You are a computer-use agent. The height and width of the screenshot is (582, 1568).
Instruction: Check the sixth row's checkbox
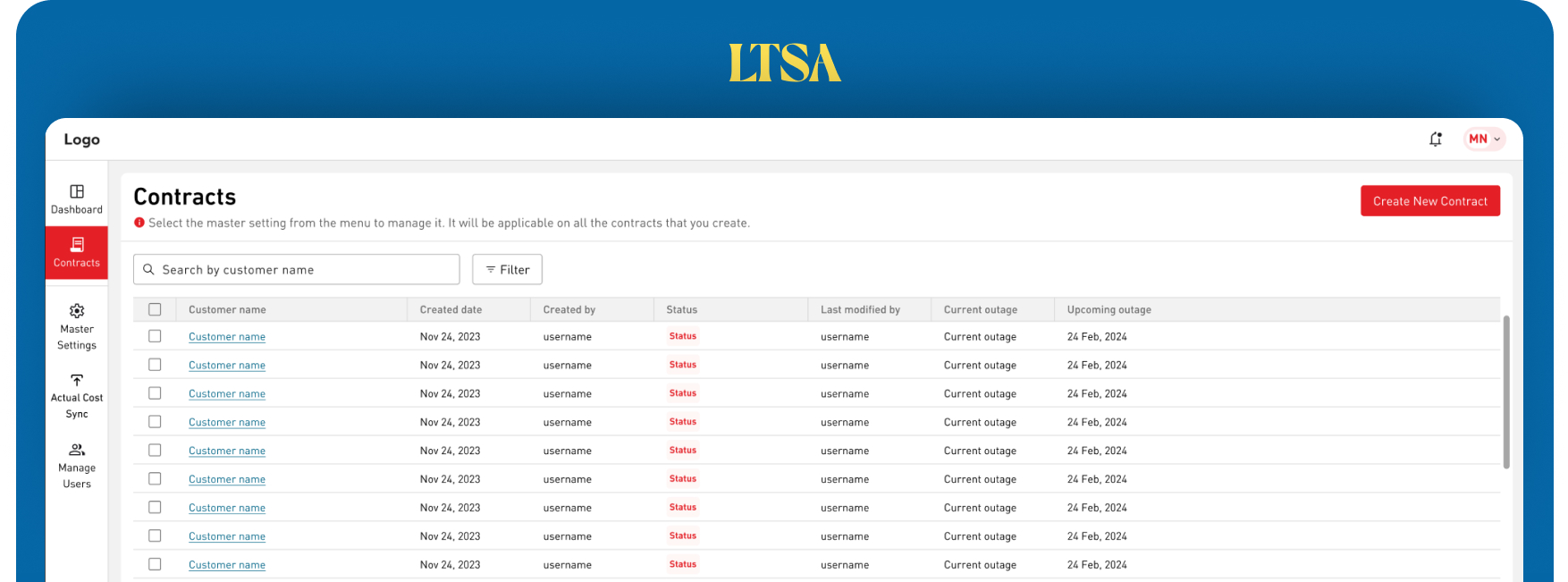tap(155, 479)
